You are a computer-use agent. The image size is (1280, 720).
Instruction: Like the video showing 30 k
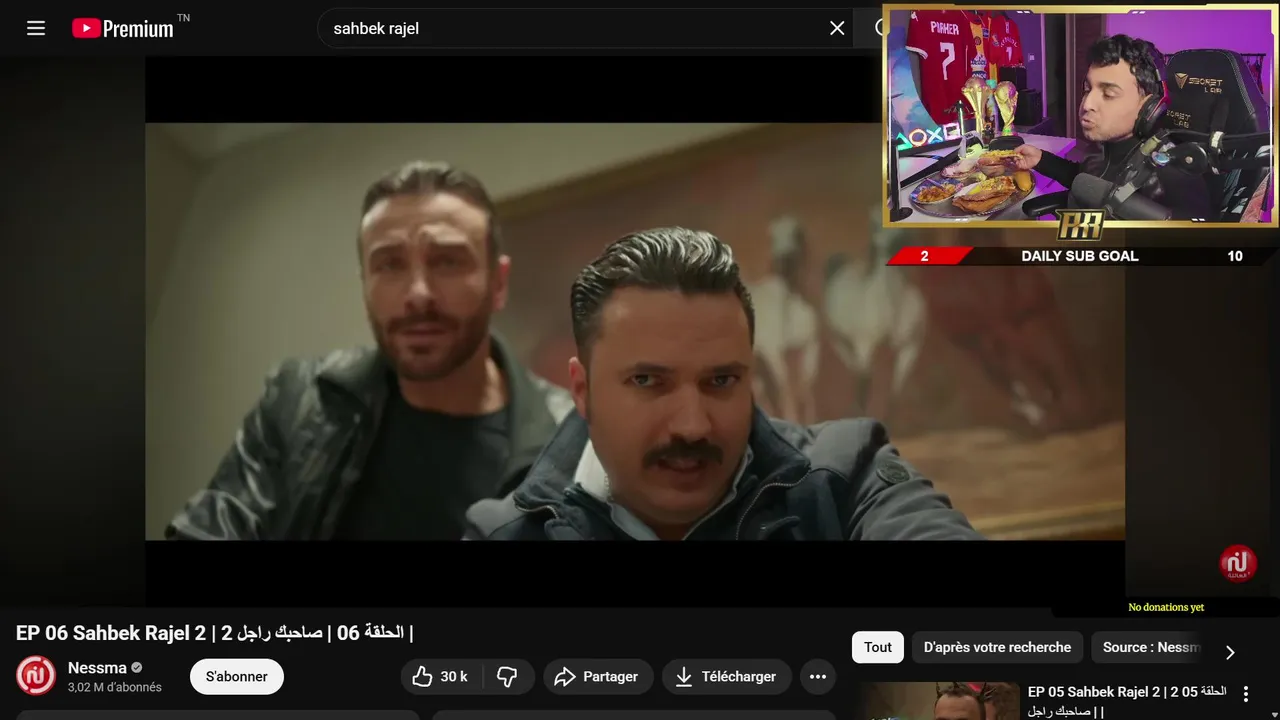[x=440, y=677]
